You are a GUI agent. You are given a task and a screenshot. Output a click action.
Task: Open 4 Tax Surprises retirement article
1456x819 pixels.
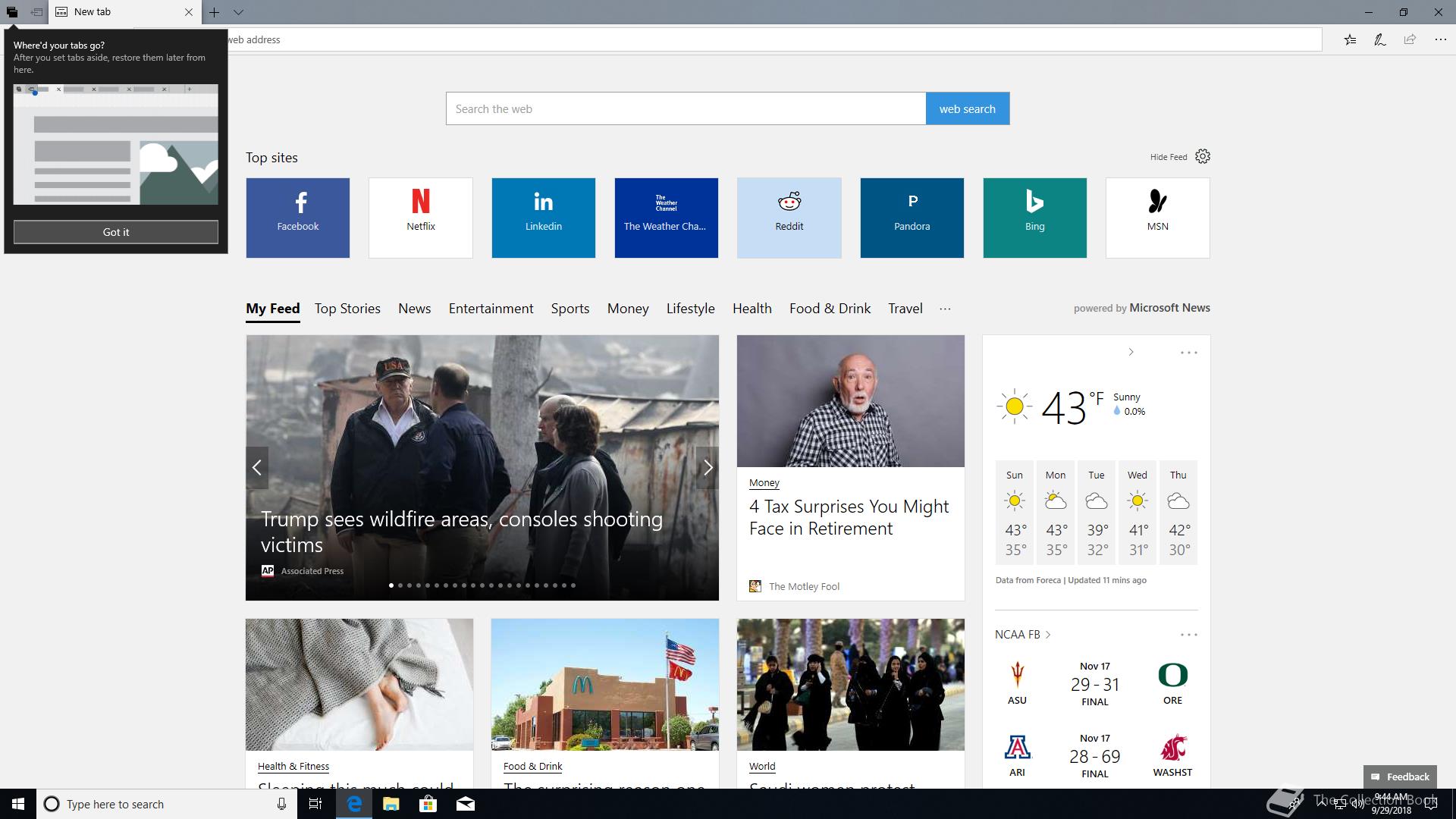849,517
